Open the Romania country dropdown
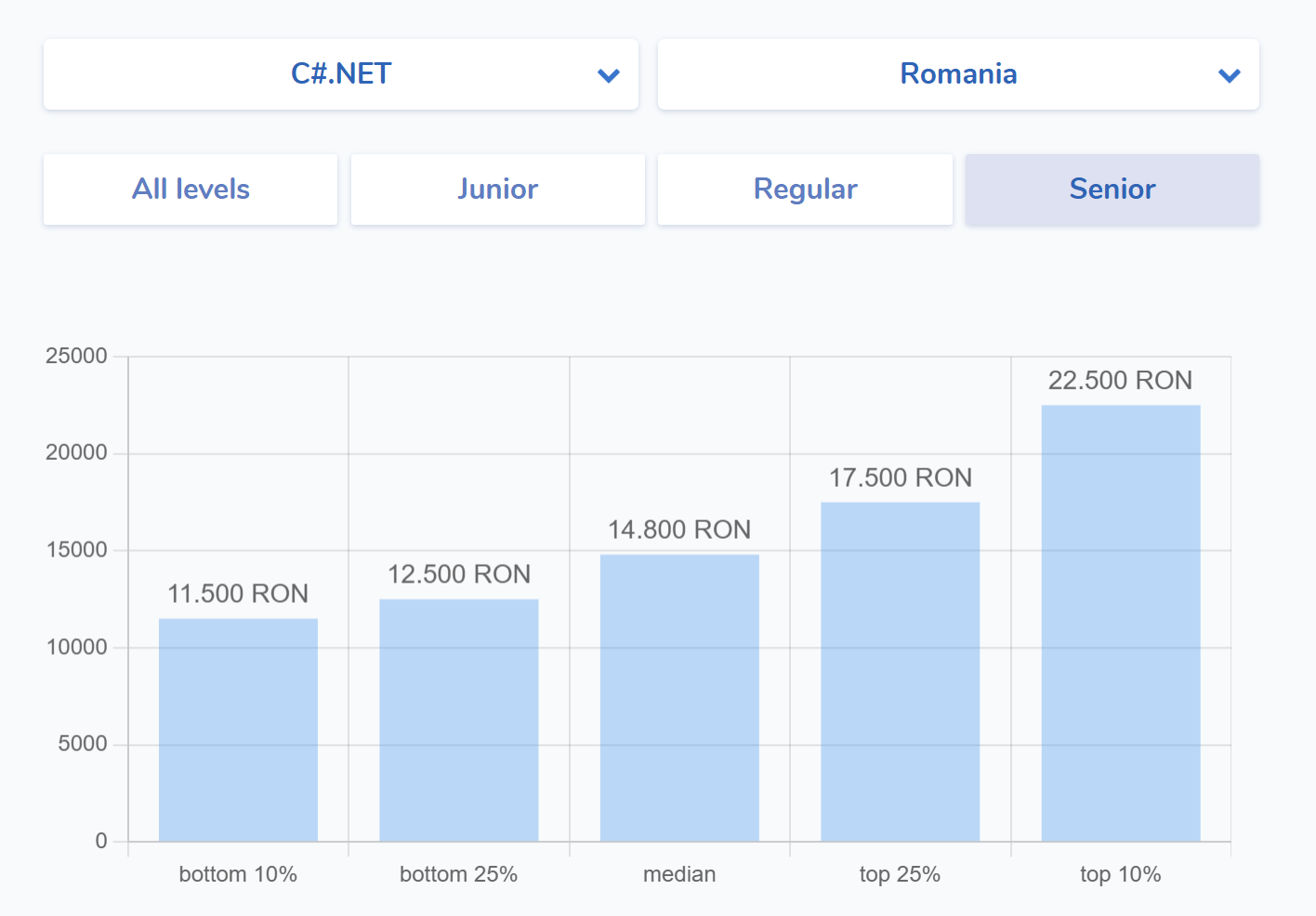This screenshot has width=1316, height=916. pos(958,74)
